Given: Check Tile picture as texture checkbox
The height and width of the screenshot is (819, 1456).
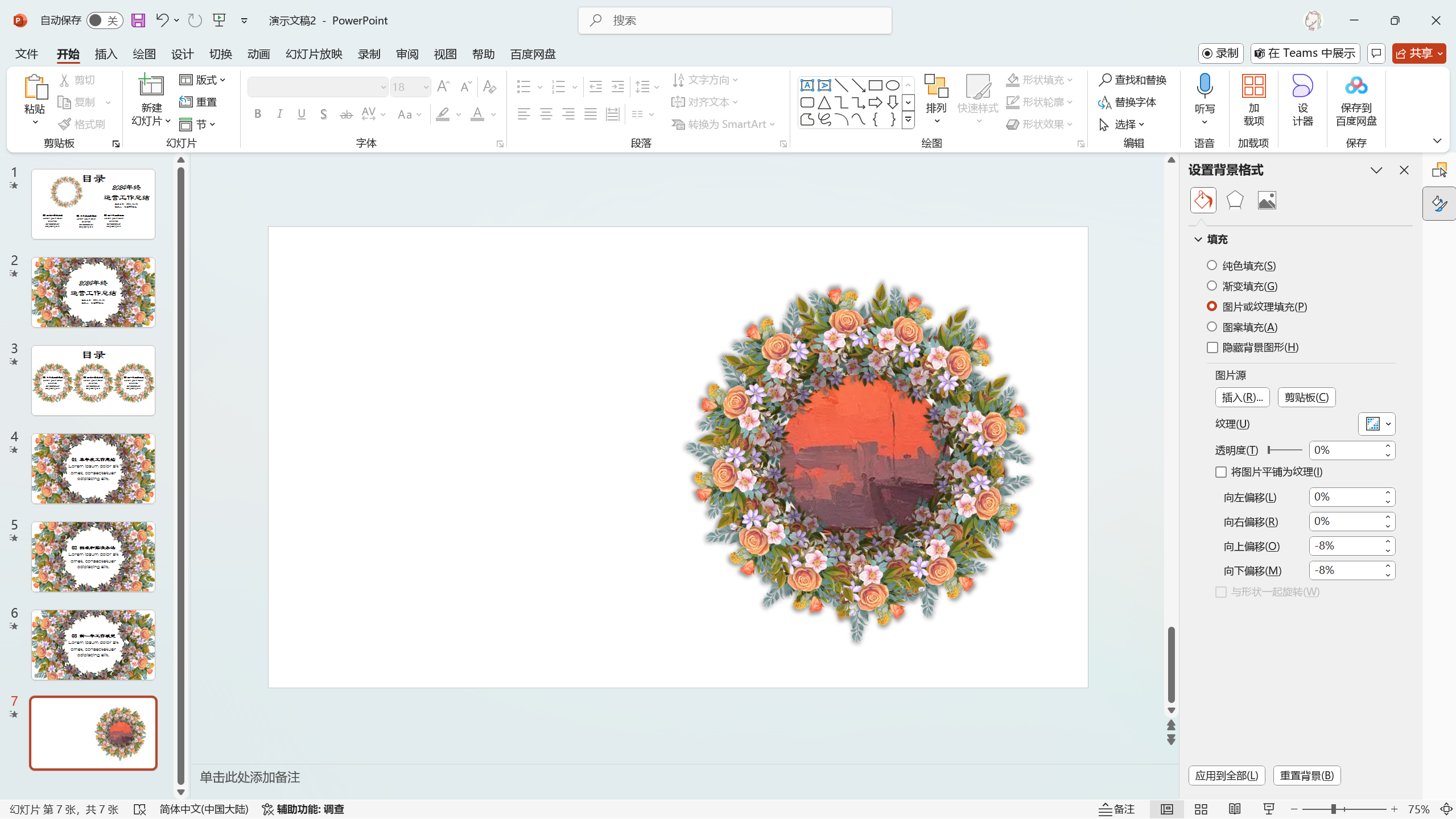Looking at the screenshot, I should tap(1220, 472).
